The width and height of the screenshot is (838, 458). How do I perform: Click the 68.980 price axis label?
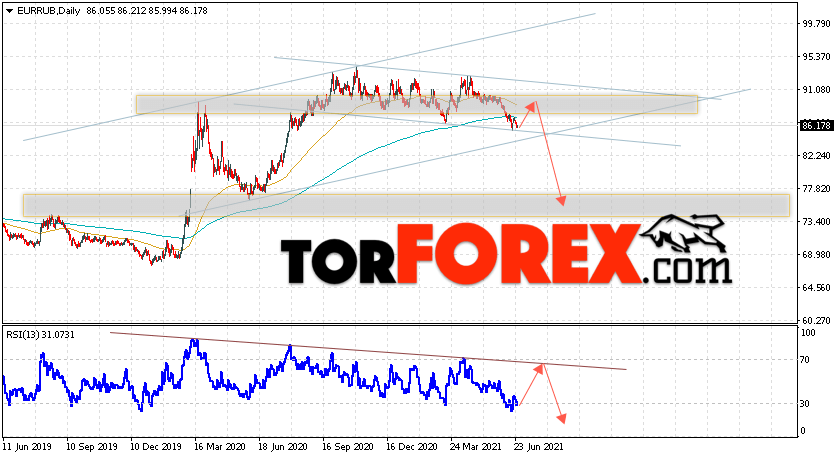[817, 255]
